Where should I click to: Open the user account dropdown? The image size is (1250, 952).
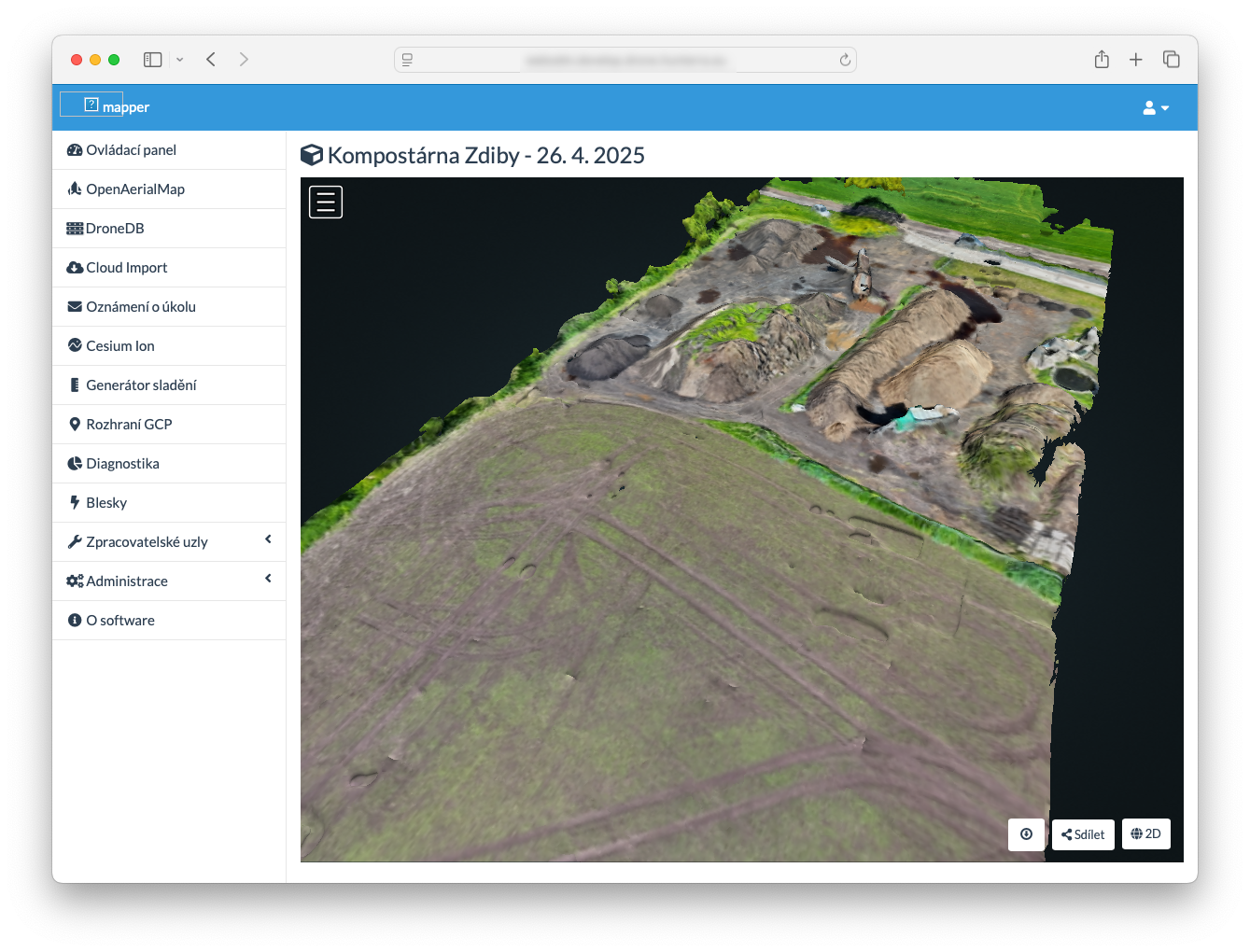click(x=1155, y=108)
